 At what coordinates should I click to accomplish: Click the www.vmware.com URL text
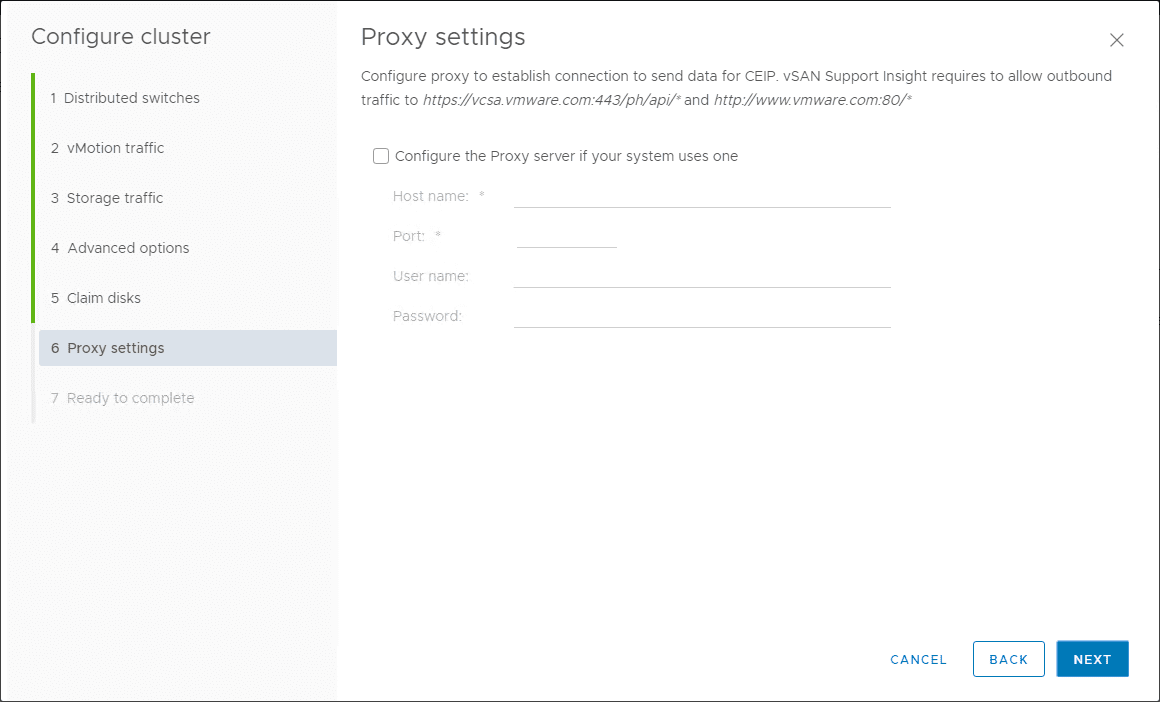tap(812, 100)
